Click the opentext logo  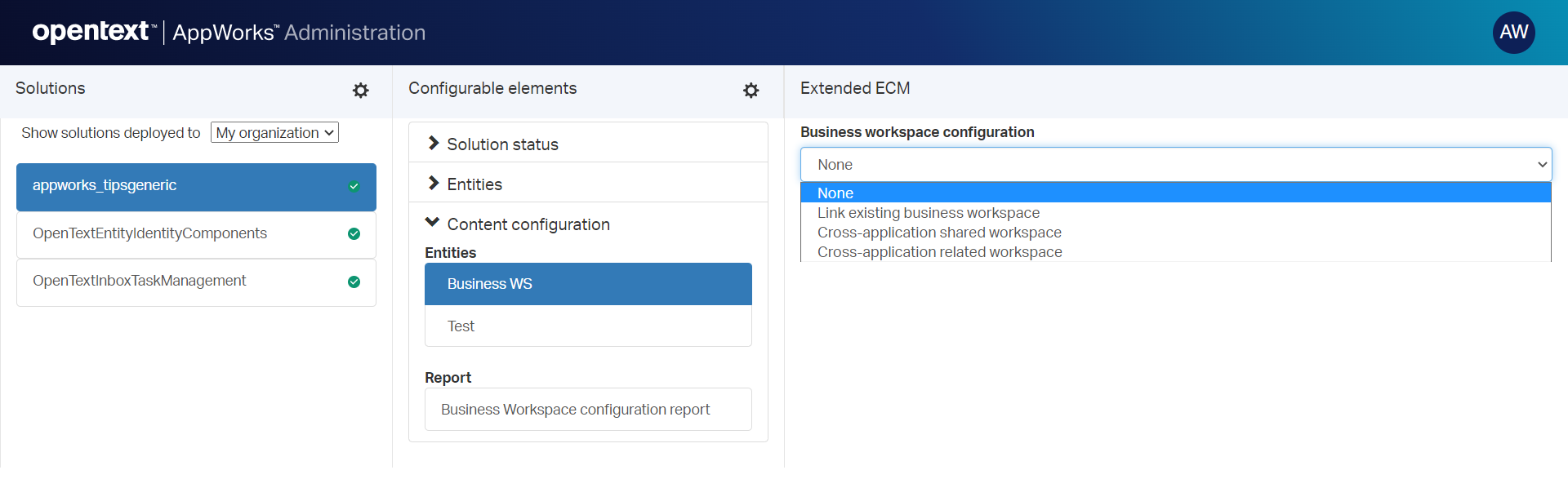[x=91, y=32]
